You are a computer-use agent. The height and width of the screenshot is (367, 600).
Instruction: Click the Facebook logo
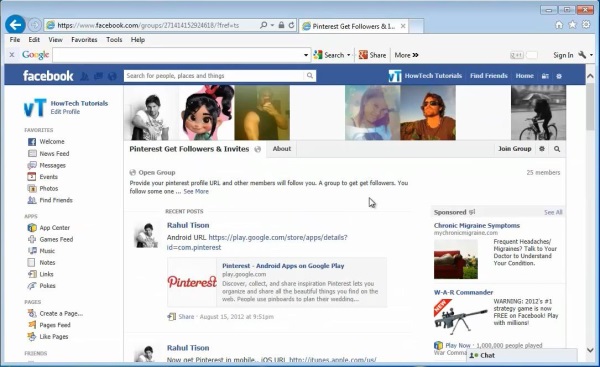click(48, 76)
